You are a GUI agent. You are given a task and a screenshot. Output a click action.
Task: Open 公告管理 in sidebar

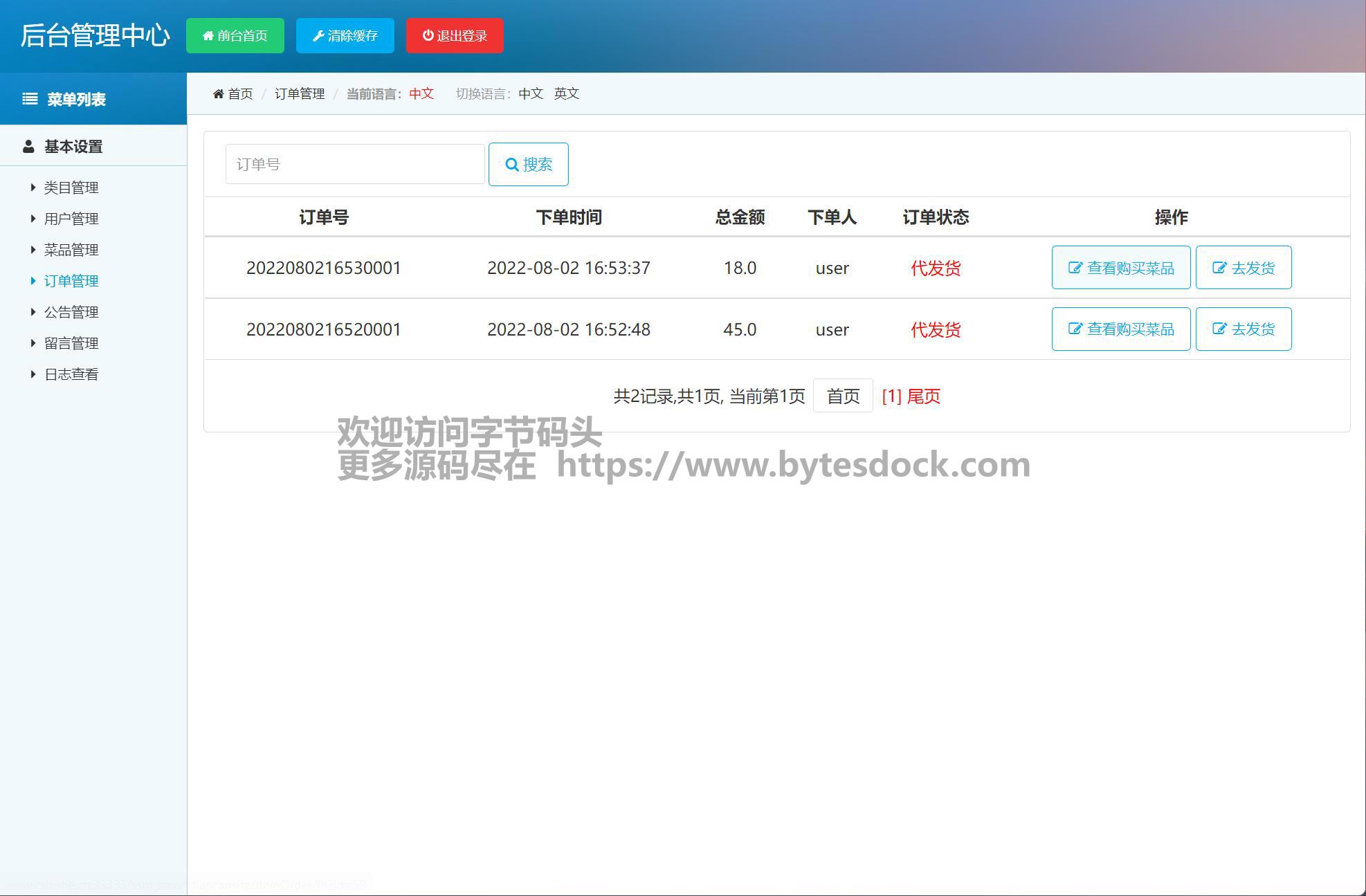(71, 312)
